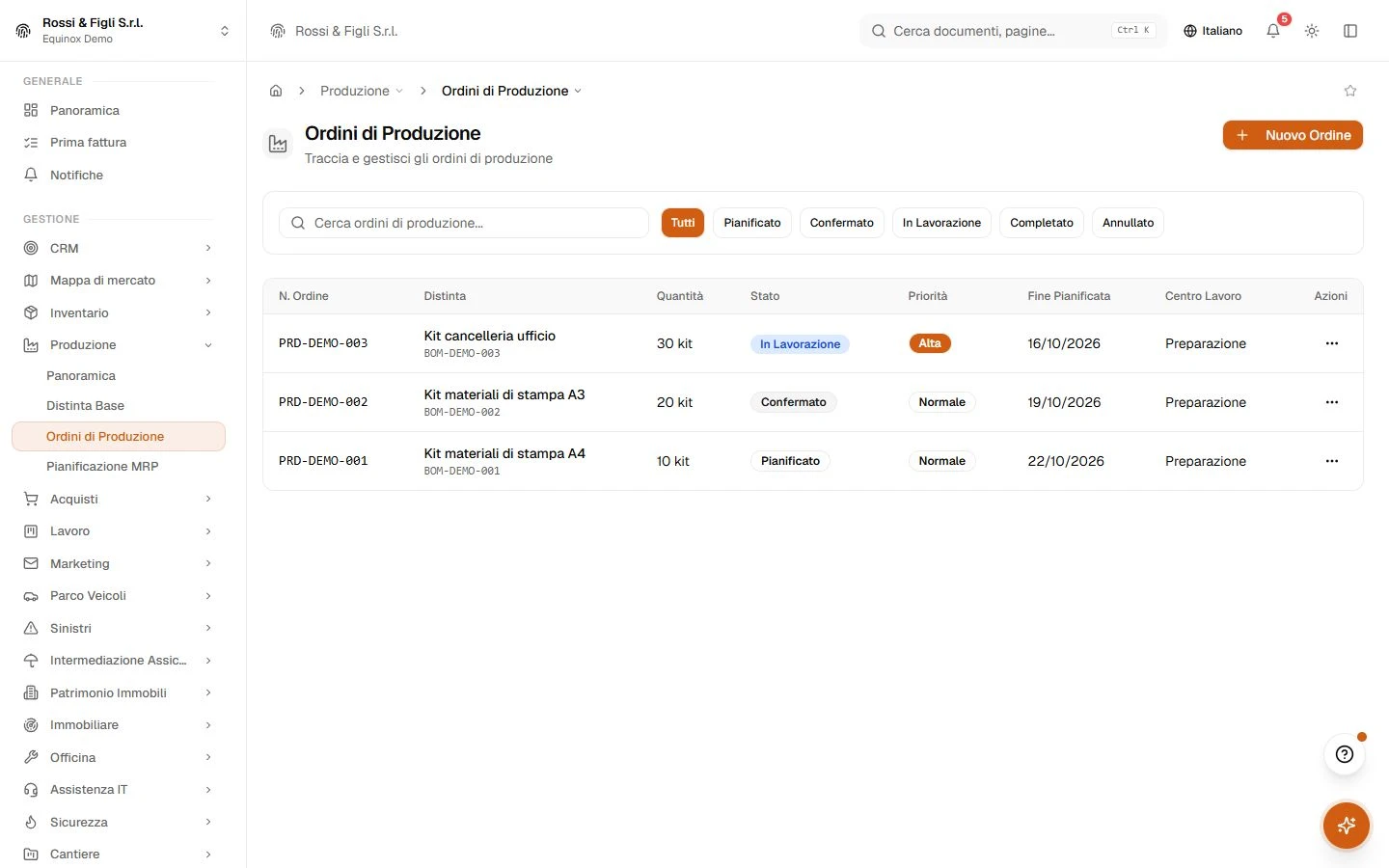Screen dimensions: 1389x868
Task: Toggle the sidebar panel icon
Action: tap(1350, 31)
